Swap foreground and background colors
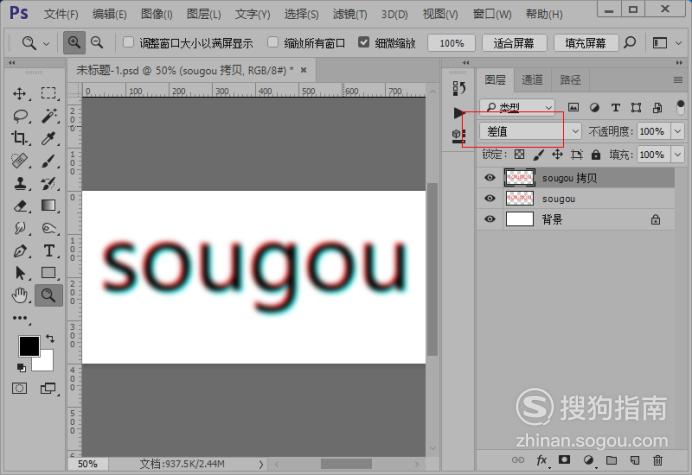 [x=50, y=339]
